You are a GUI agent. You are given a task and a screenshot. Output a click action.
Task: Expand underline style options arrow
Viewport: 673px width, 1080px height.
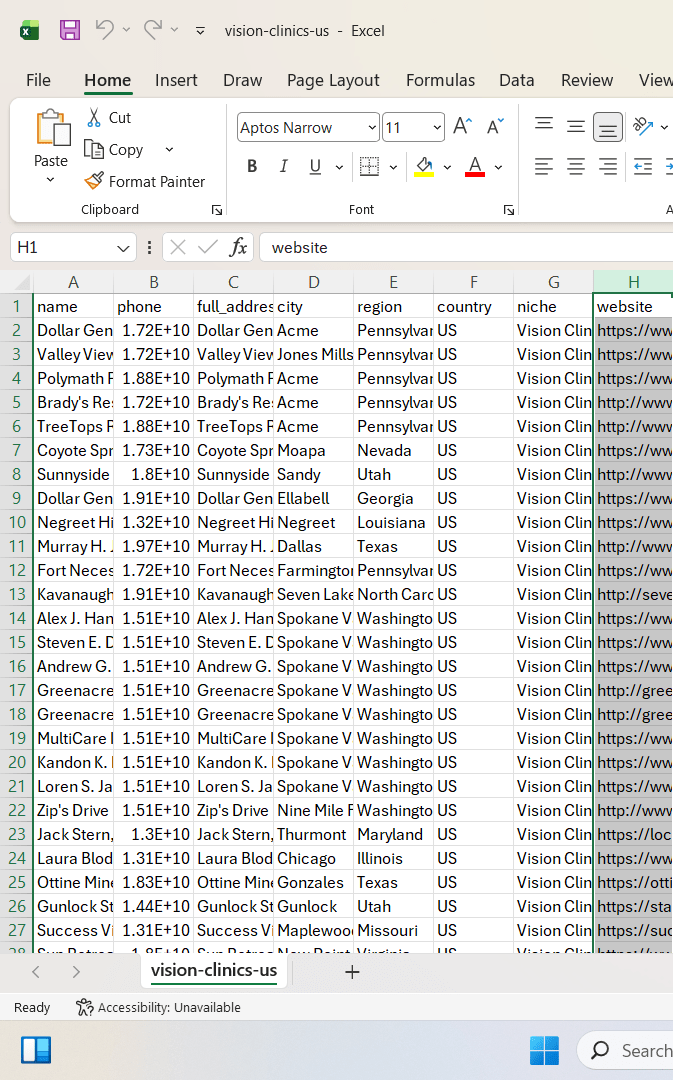point(339,167)
